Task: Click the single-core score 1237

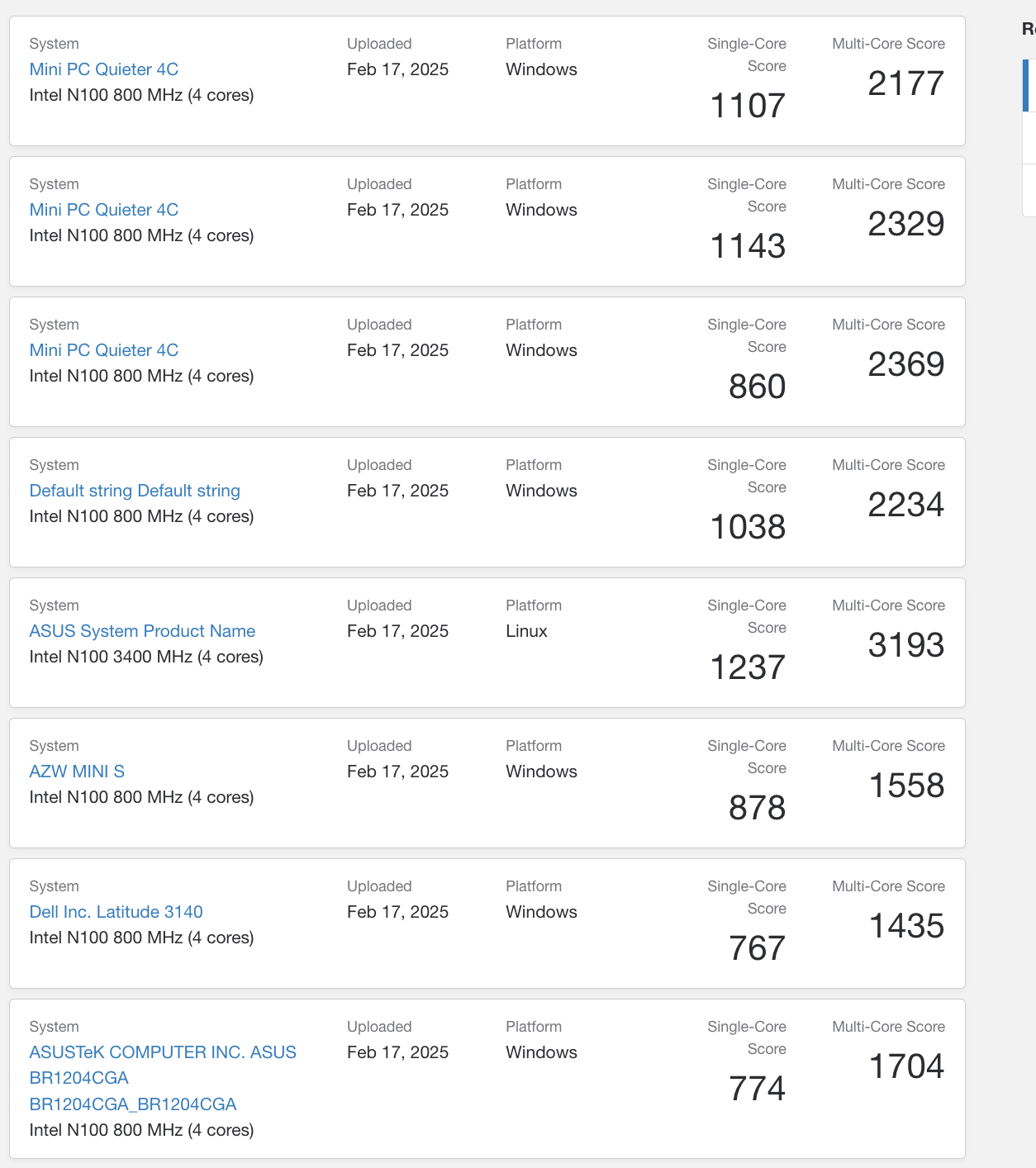Action: pos(748,667)
